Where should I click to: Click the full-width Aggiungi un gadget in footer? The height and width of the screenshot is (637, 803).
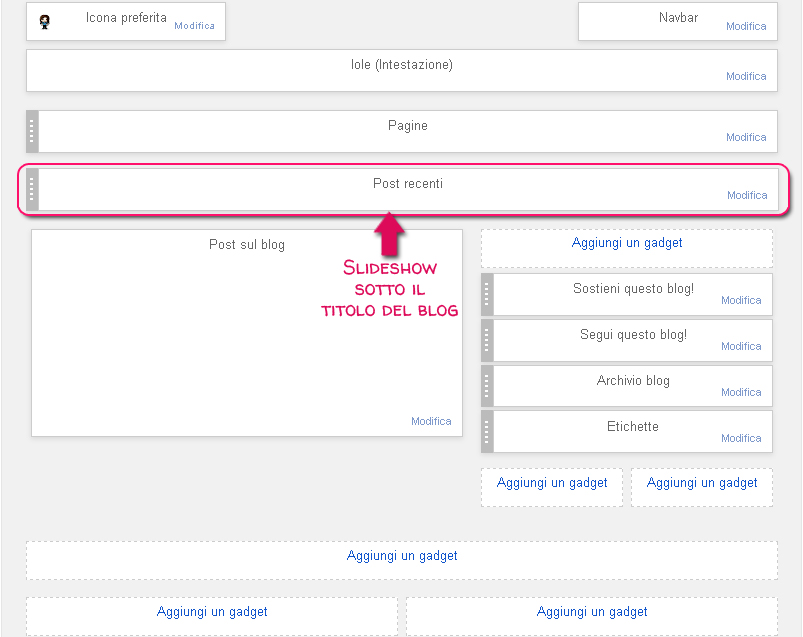[402, 556]
